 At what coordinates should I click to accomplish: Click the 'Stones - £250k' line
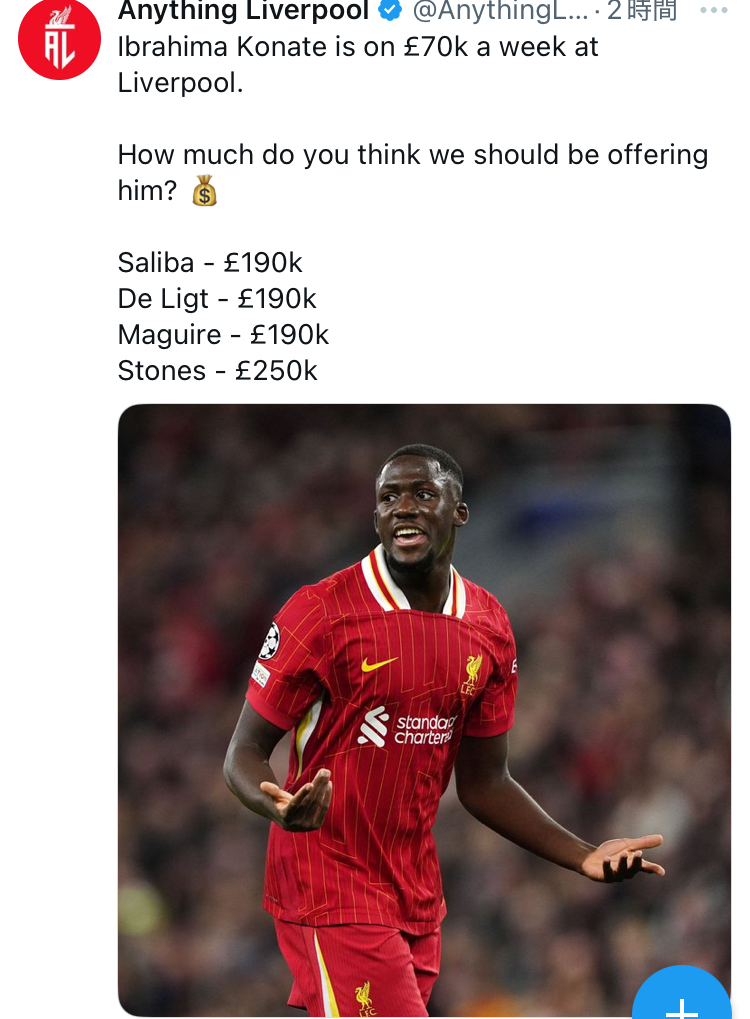click(x=218, y=370)
